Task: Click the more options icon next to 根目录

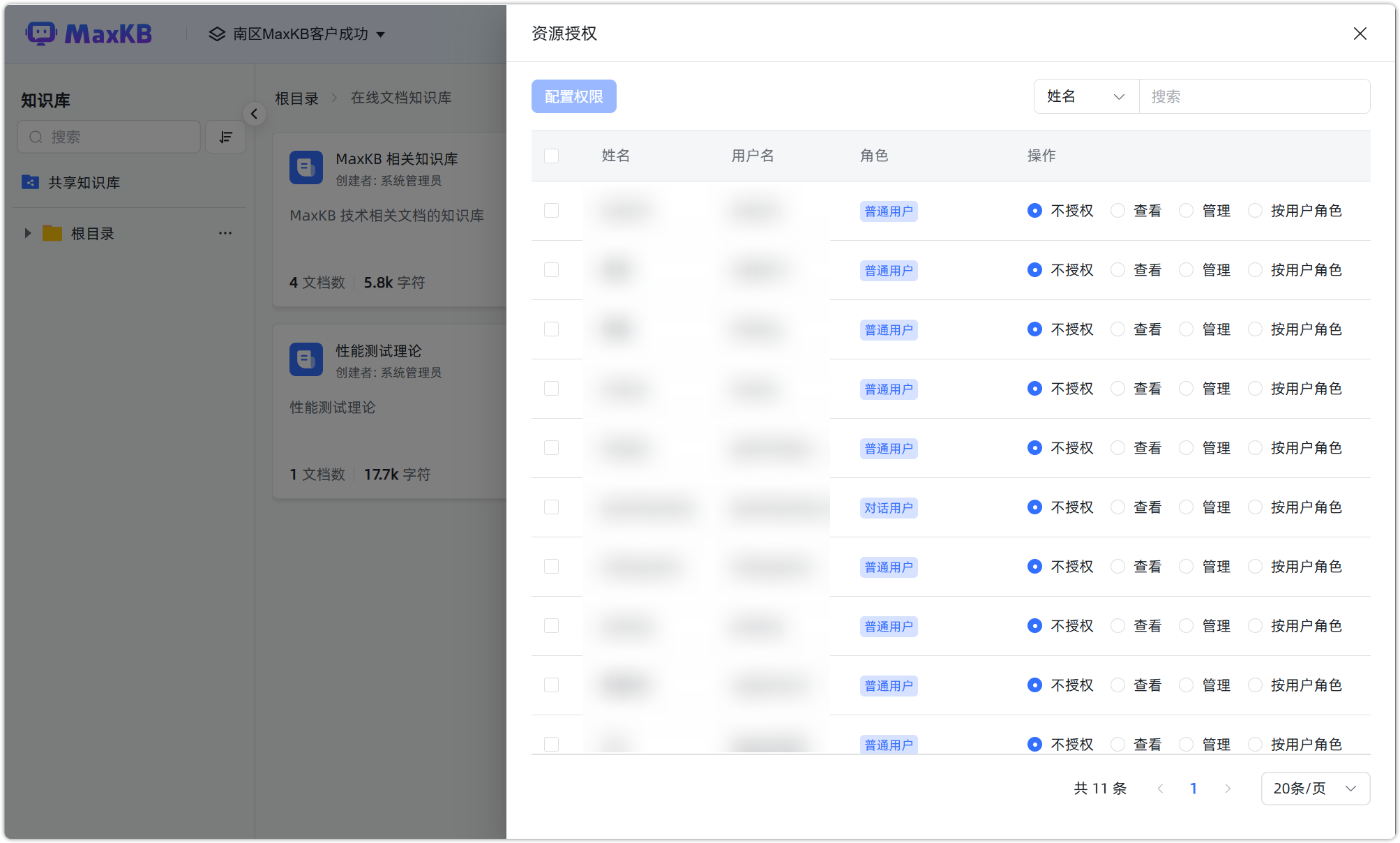Action: [x=225, y=233]
